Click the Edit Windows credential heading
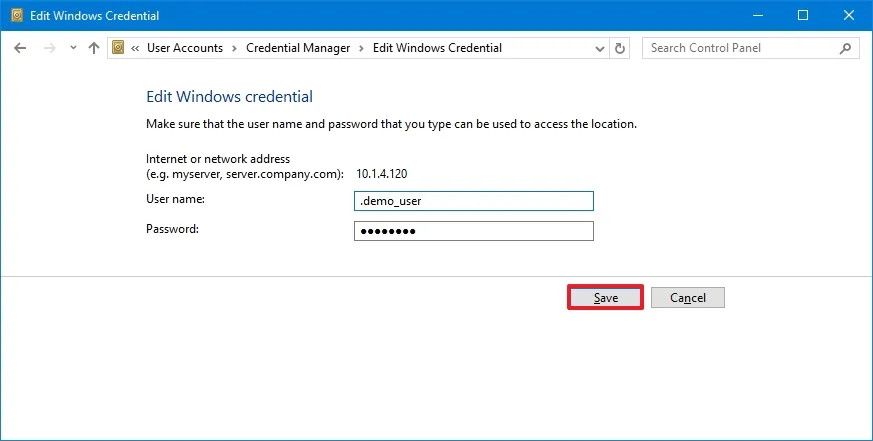 [229, 97]
